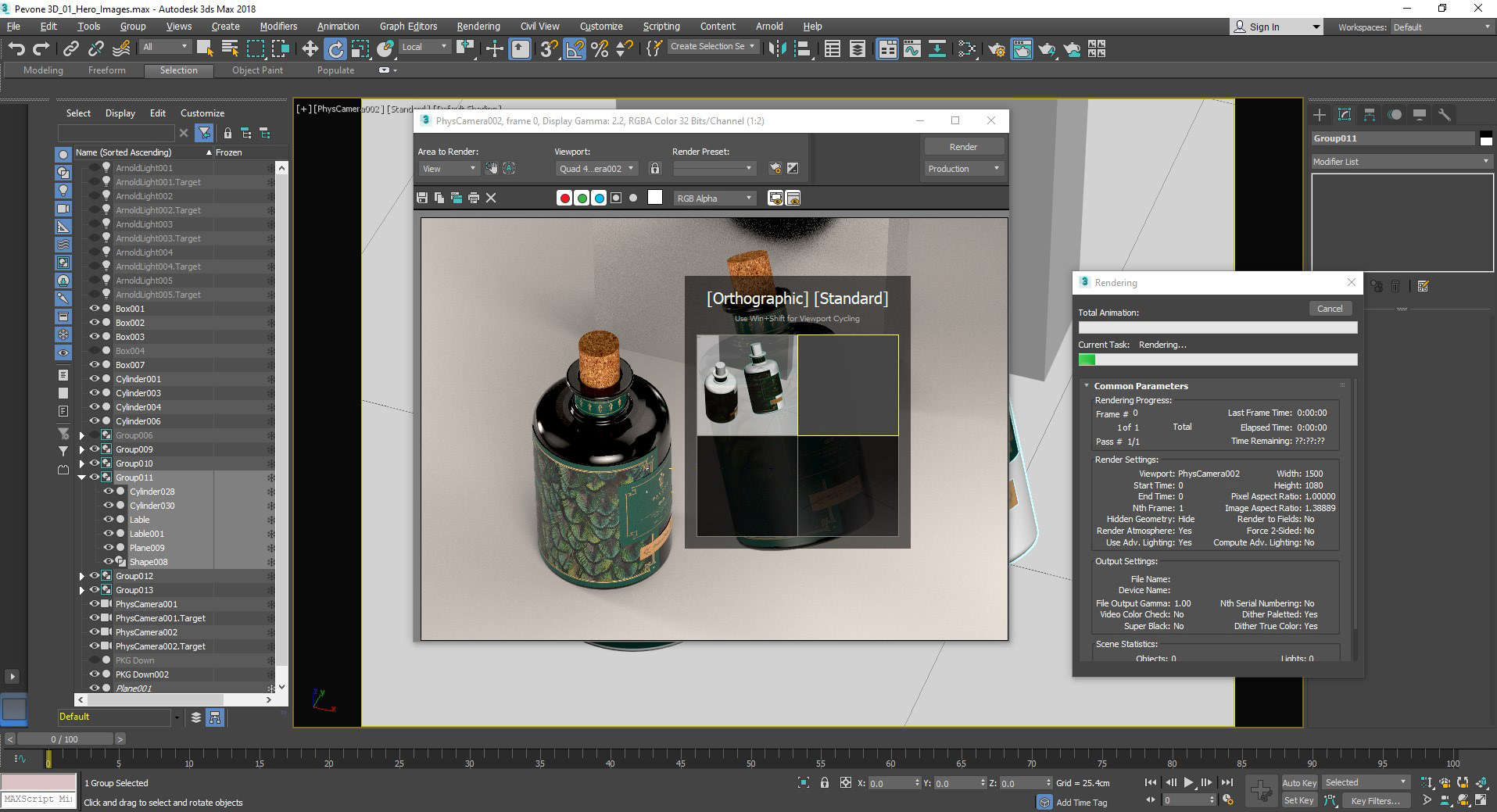The height and width of the screenshot is (812, 1497).
Task: Click the Undo arrow icon
Action: [16, 48]
